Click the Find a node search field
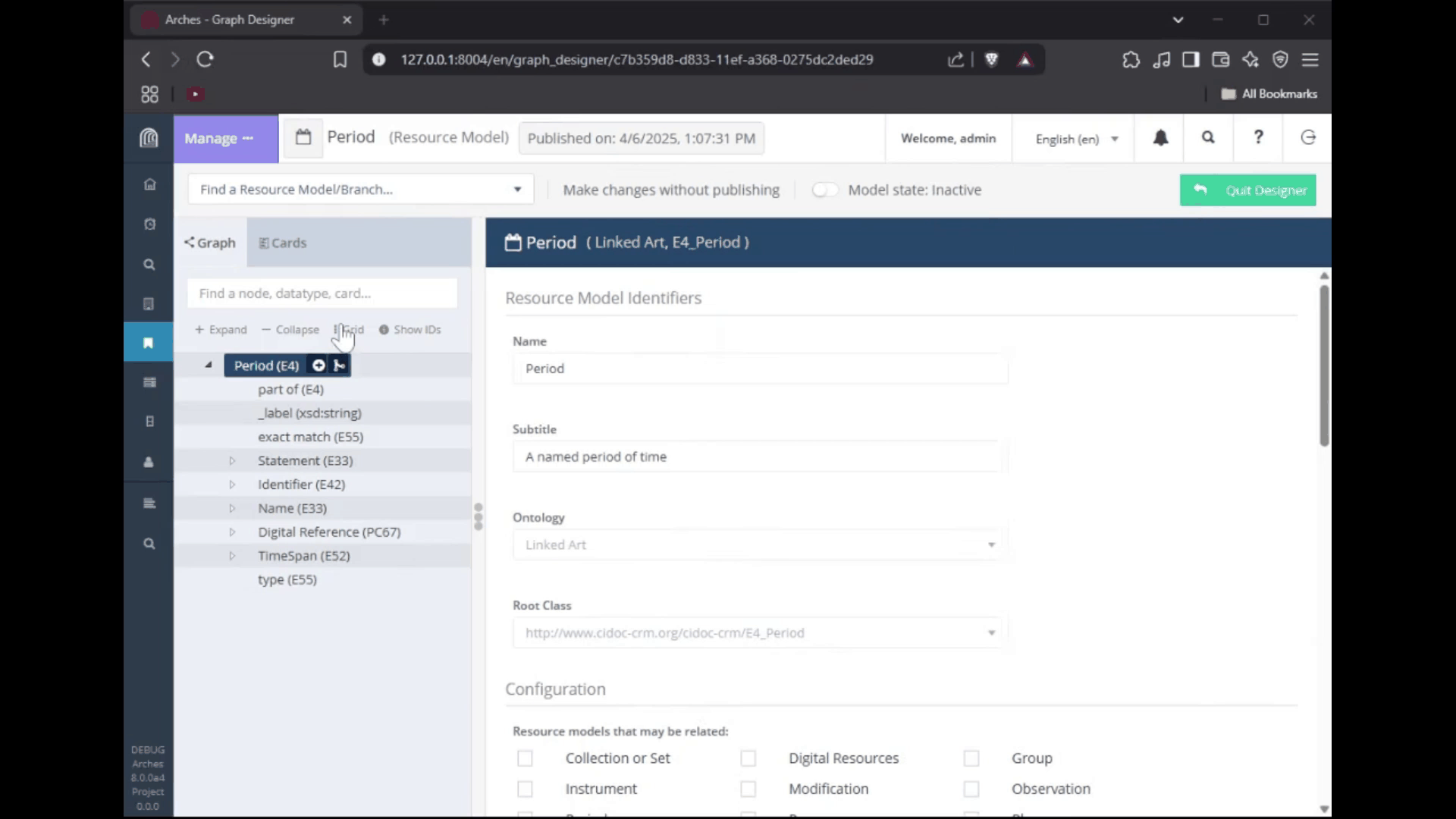Viewport: 1456px width, 819px height. 322,293
